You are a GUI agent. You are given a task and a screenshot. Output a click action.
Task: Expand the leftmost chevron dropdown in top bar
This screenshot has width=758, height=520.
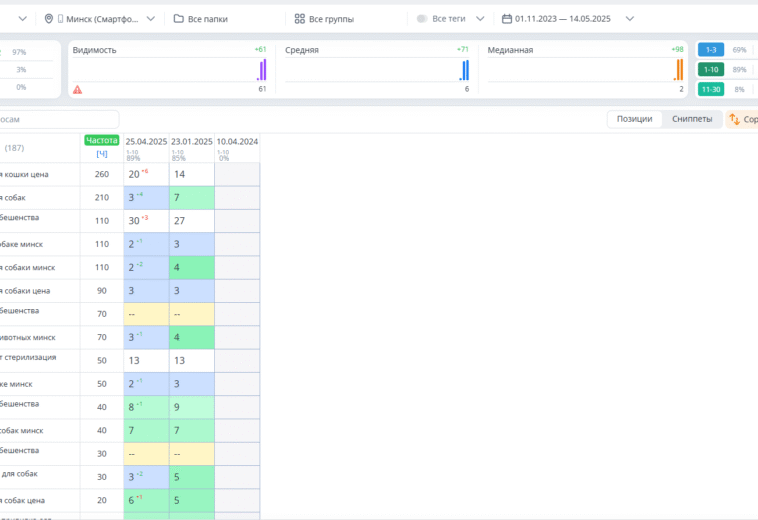(x=23, y=19)
